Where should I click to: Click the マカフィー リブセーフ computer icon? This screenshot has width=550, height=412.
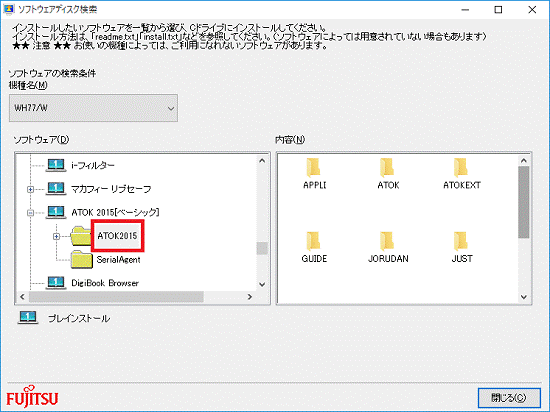click(x=56, y=189)
